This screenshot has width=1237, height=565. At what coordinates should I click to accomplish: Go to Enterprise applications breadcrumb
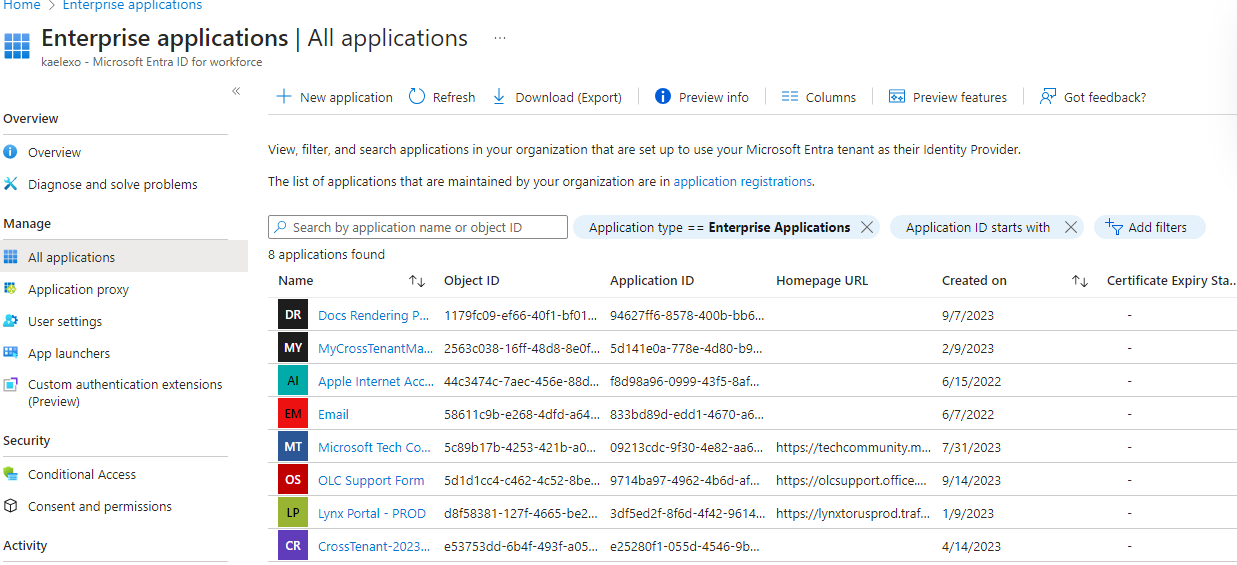tap(132, 5)
